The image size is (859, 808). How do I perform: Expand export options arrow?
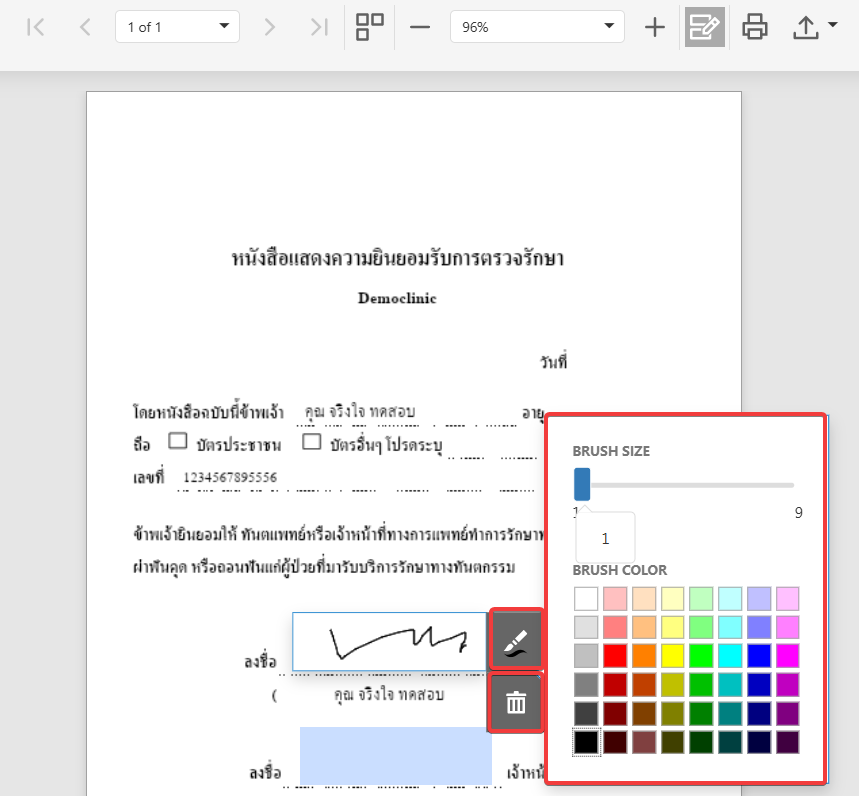pos(833,25)
